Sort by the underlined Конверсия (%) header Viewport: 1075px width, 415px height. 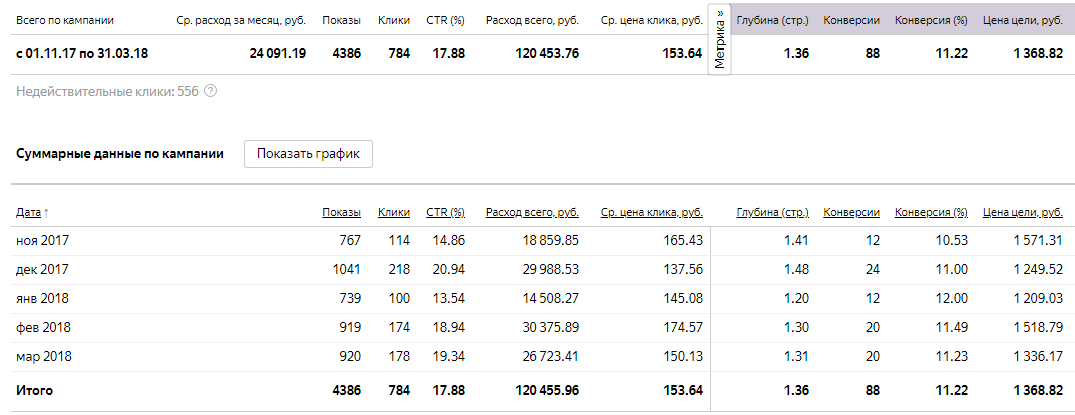(931, 212)
